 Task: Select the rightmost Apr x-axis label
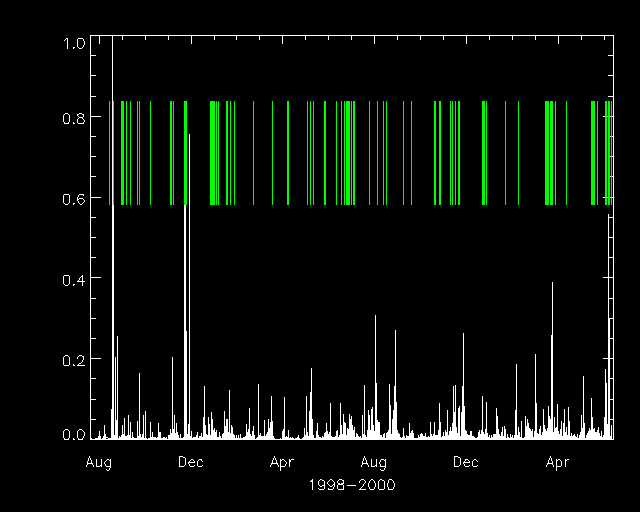[x=558, y=462]
